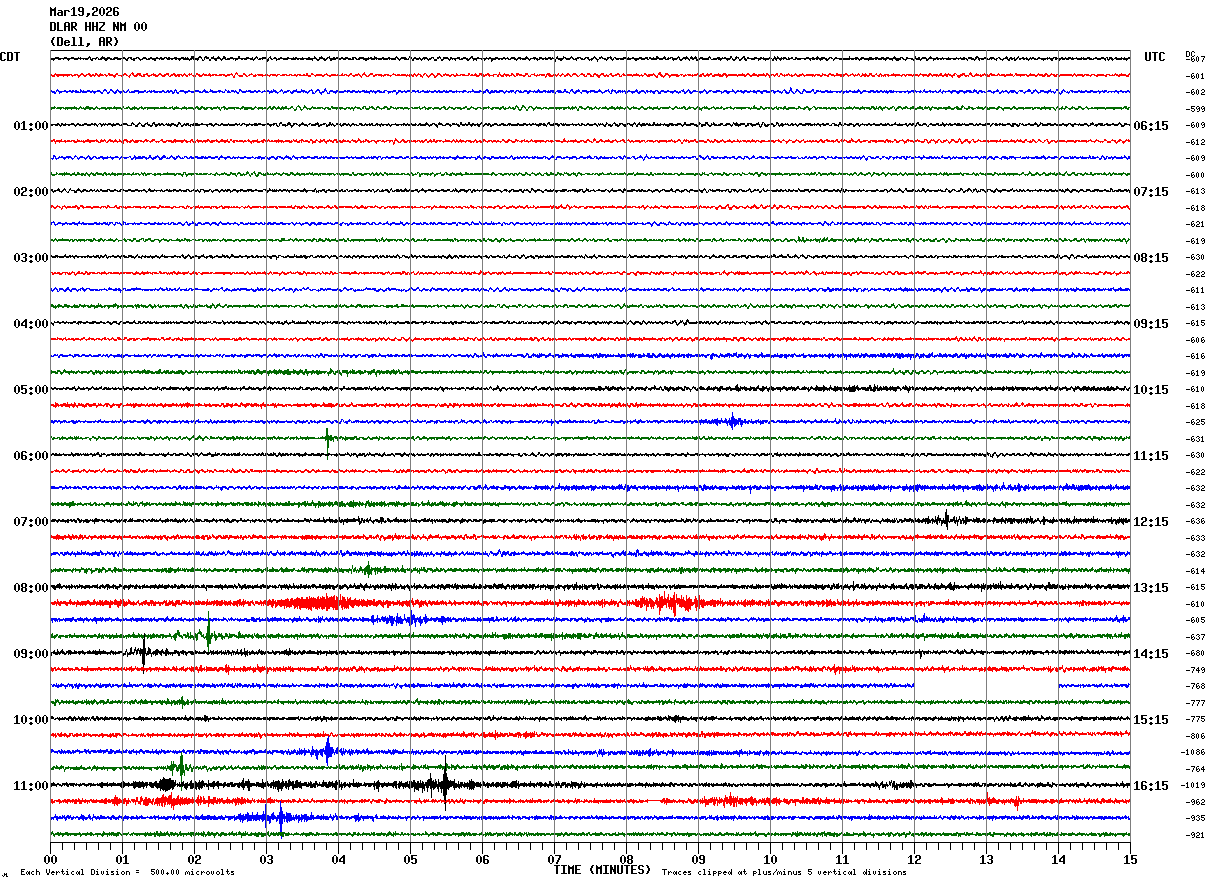Click the Each Vertical Division scale note
Viewport: 1210px width, 886px height.
coord(127,872)
